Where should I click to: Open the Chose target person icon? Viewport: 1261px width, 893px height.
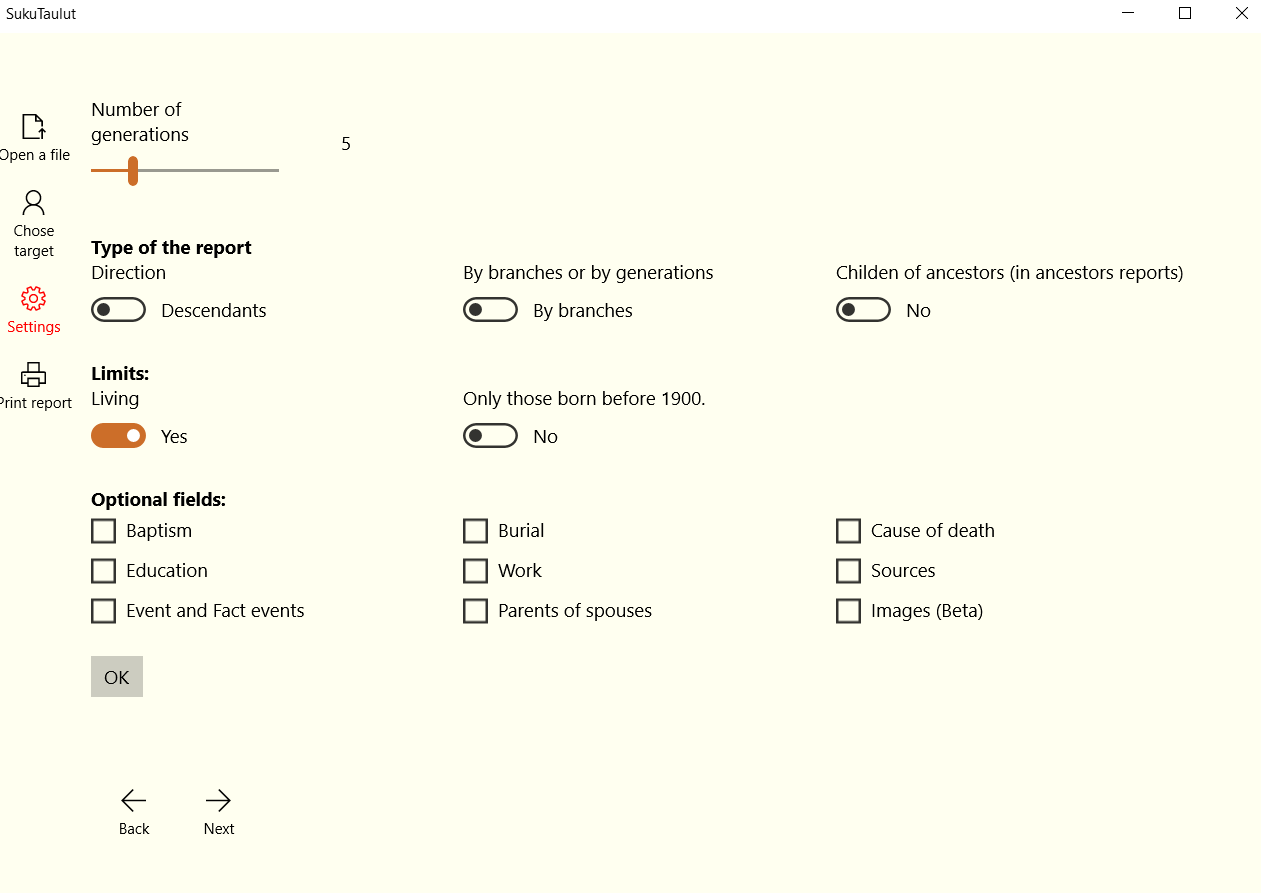point(34,203)
